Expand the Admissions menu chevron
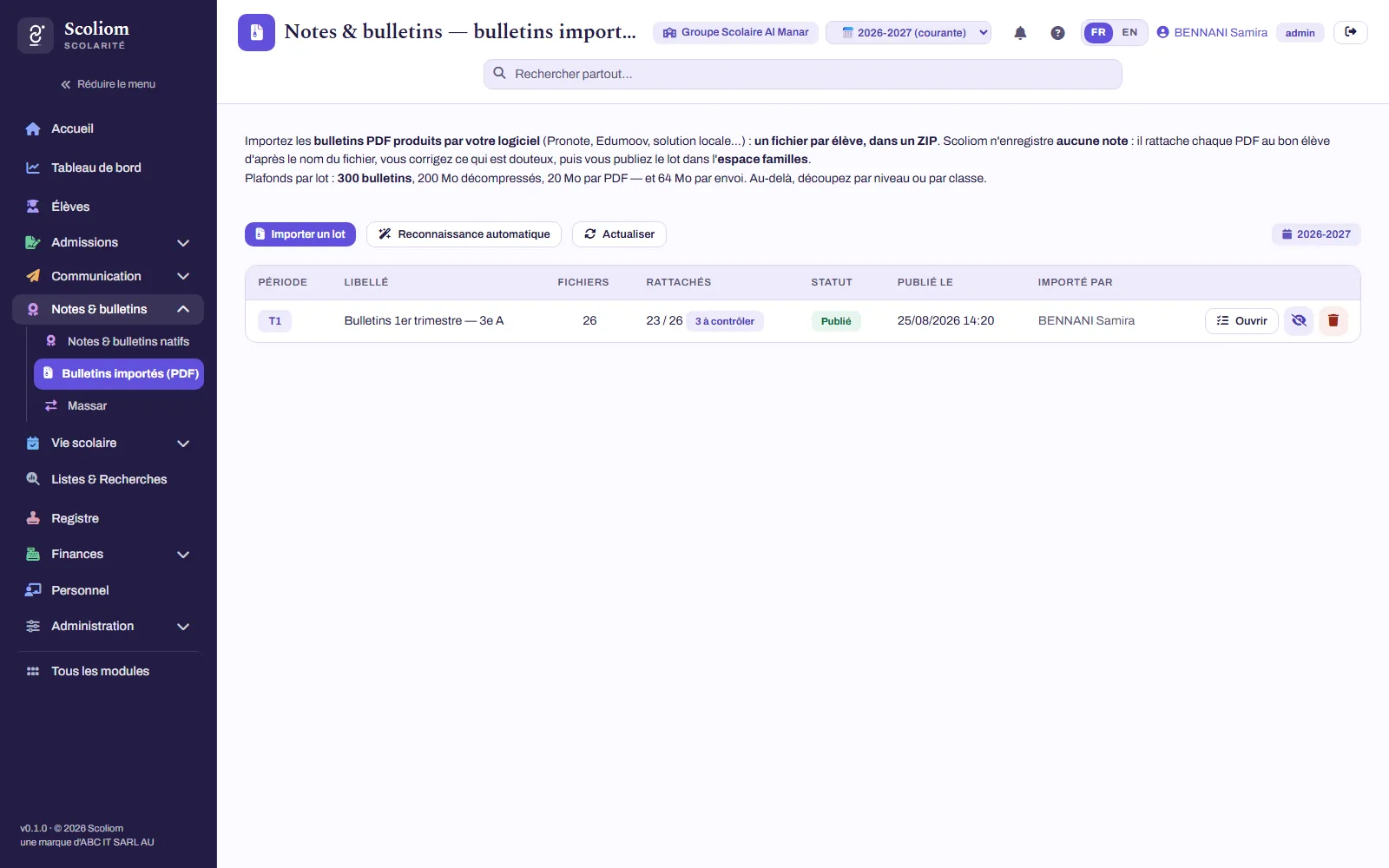1389x868 pixels. tap(183, 243)
